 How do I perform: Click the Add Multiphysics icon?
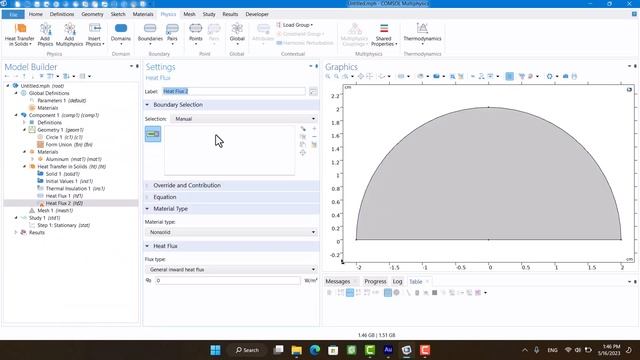[69, 34]
